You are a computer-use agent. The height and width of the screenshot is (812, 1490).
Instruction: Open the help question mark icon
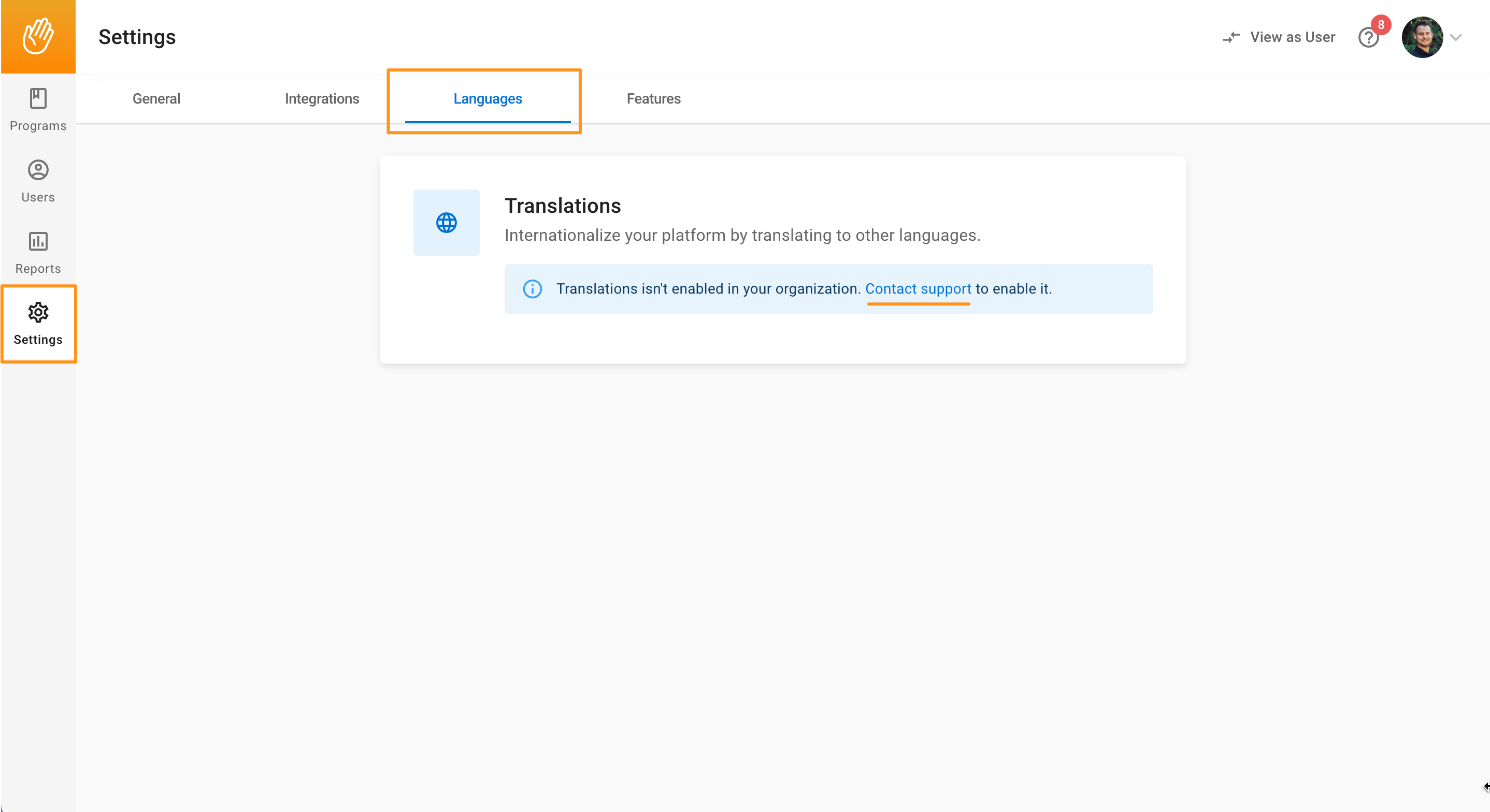point(1368,38)
